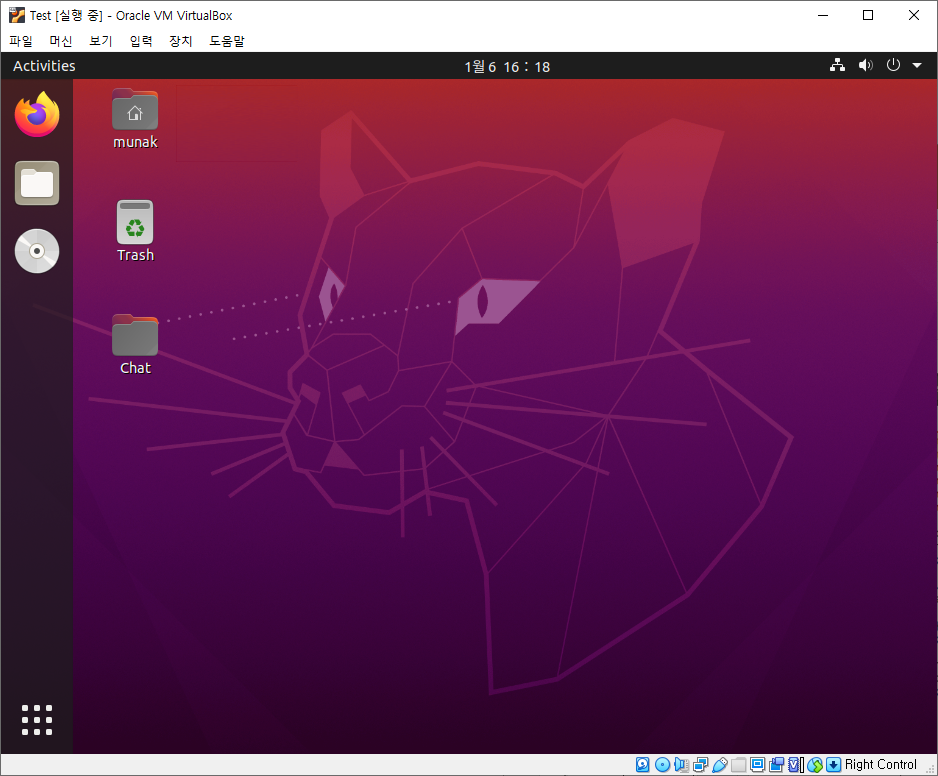Click the audio status indicator
The image size is (938, 776).
click(x=681, y=765)
